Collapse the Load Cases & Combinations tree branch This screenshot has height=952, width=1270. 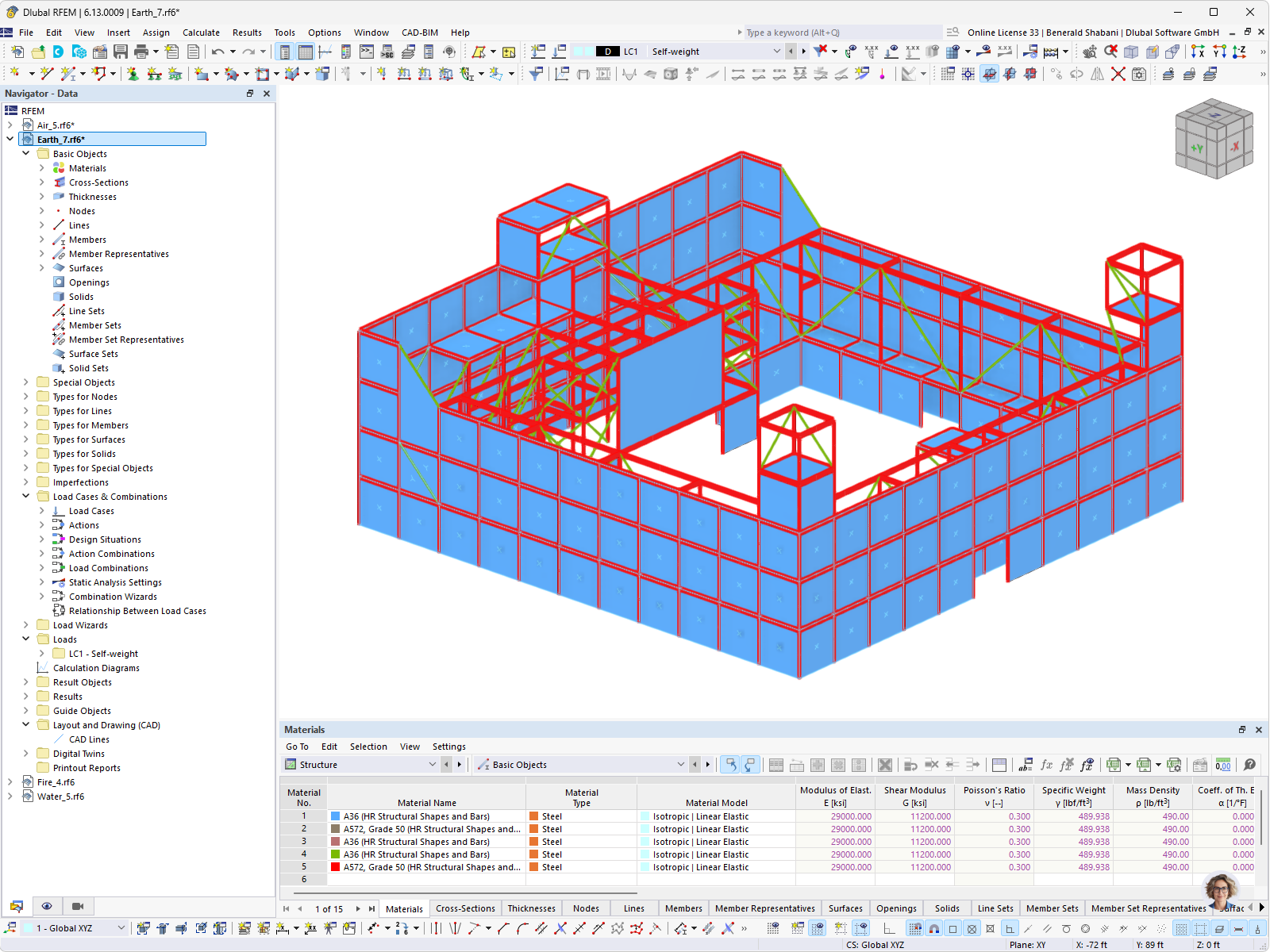[26, 496]
